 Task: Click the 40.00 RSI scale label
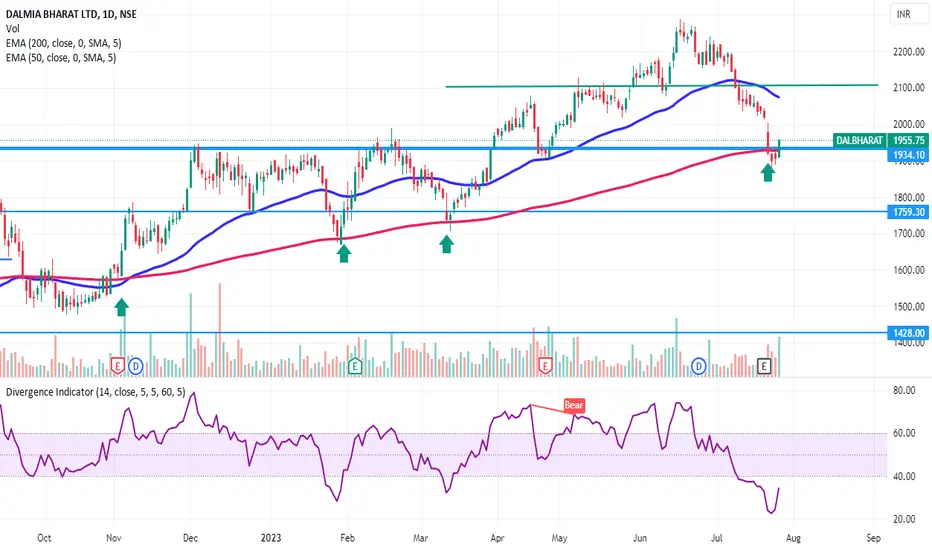[903, 476]
